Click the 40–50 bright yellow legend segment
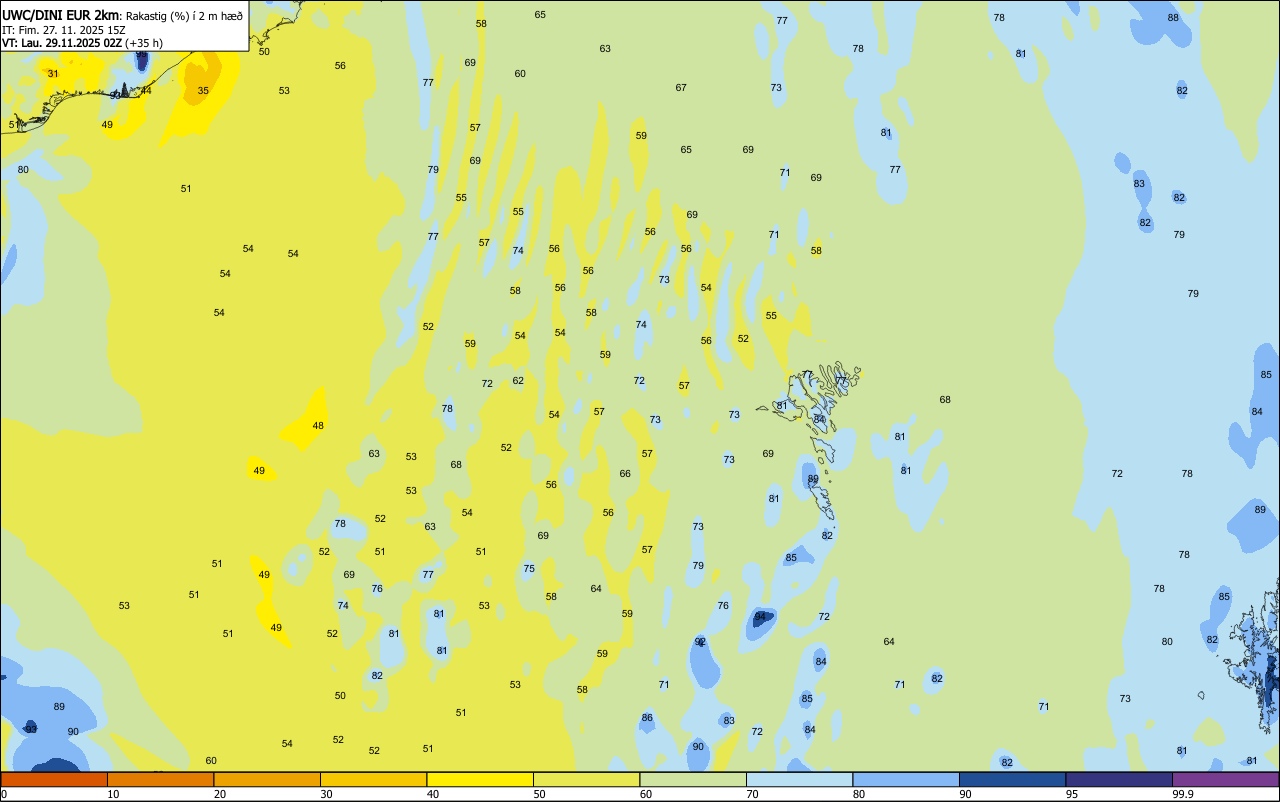The height and width of the screenshot is (802, 1280). (480, 779)
